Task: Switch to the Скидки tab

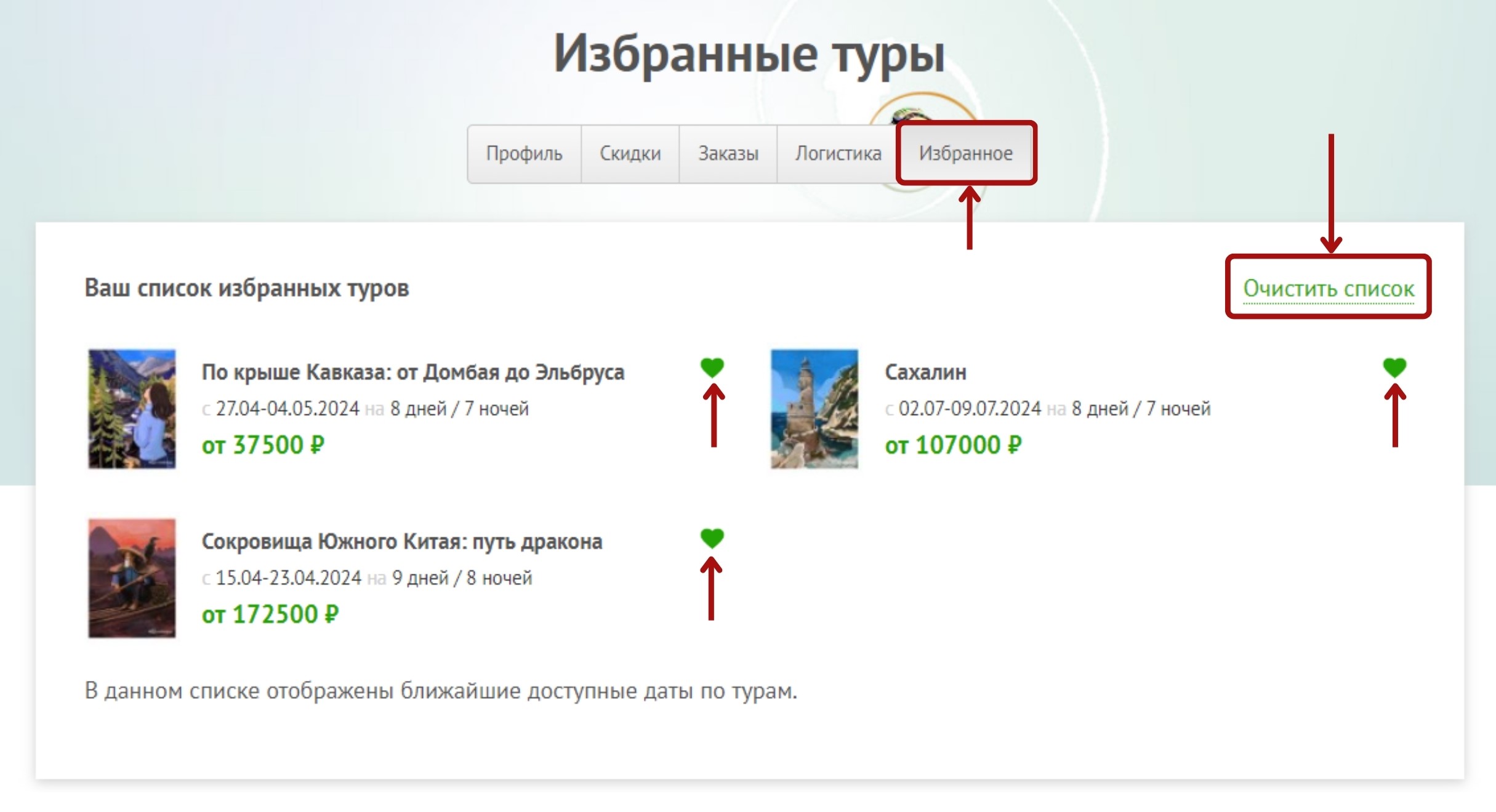Action: click(630, 153)
